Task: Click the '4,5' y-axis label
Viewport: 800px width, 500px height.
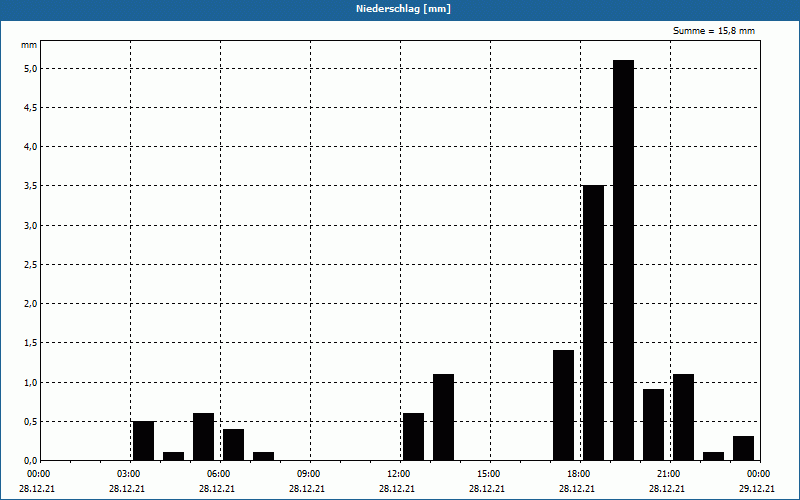Action: pos(30,108)
